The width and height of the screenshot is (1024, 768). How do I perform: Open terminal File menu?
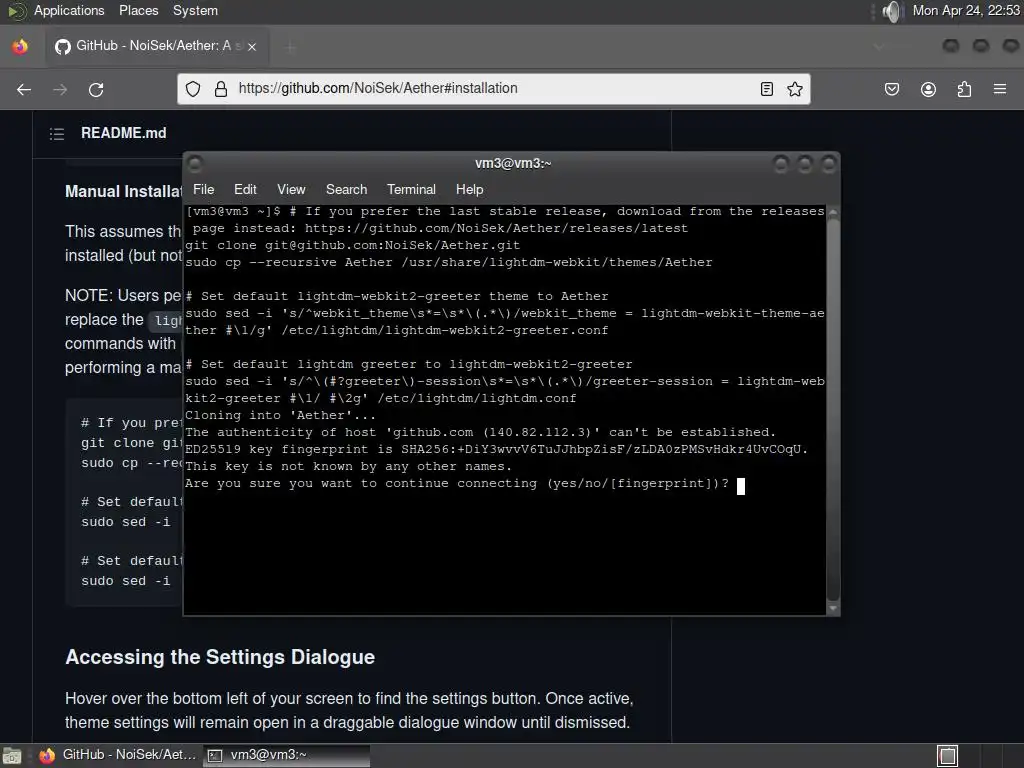pos(203,189)
